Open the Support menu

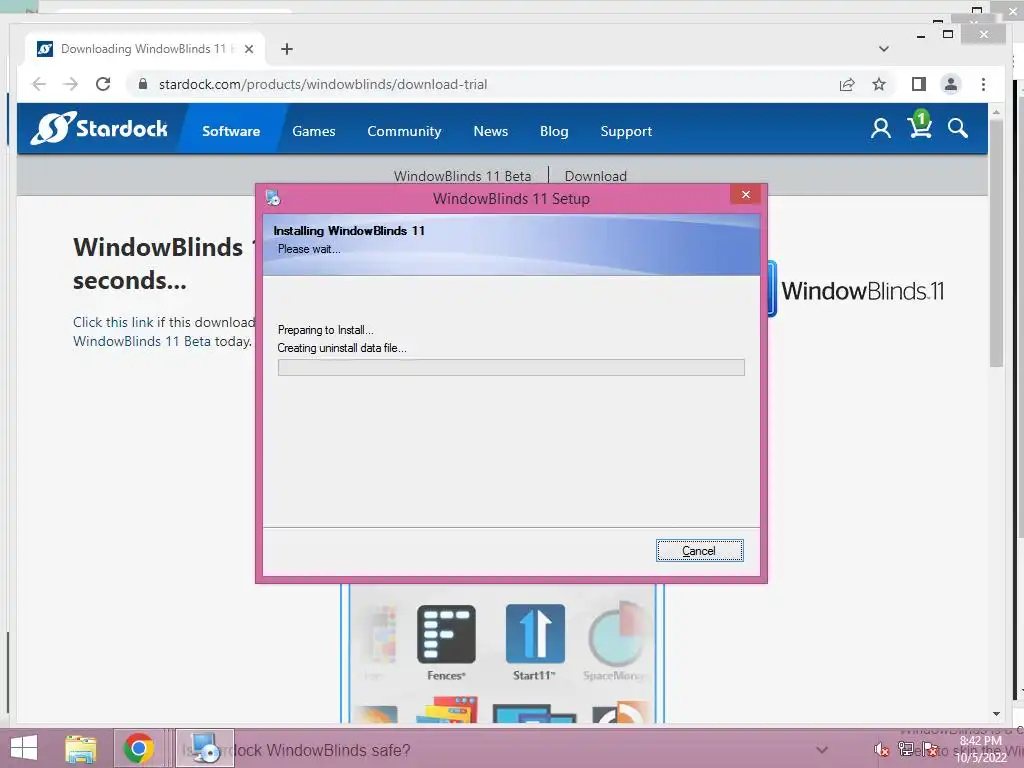point(626,131)
